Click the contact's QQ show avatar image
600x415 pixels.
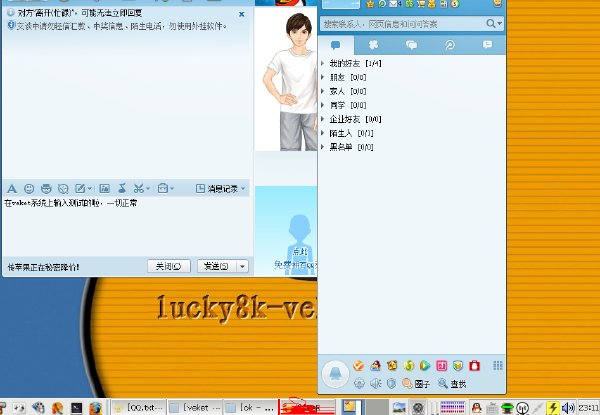pos(286,79)
